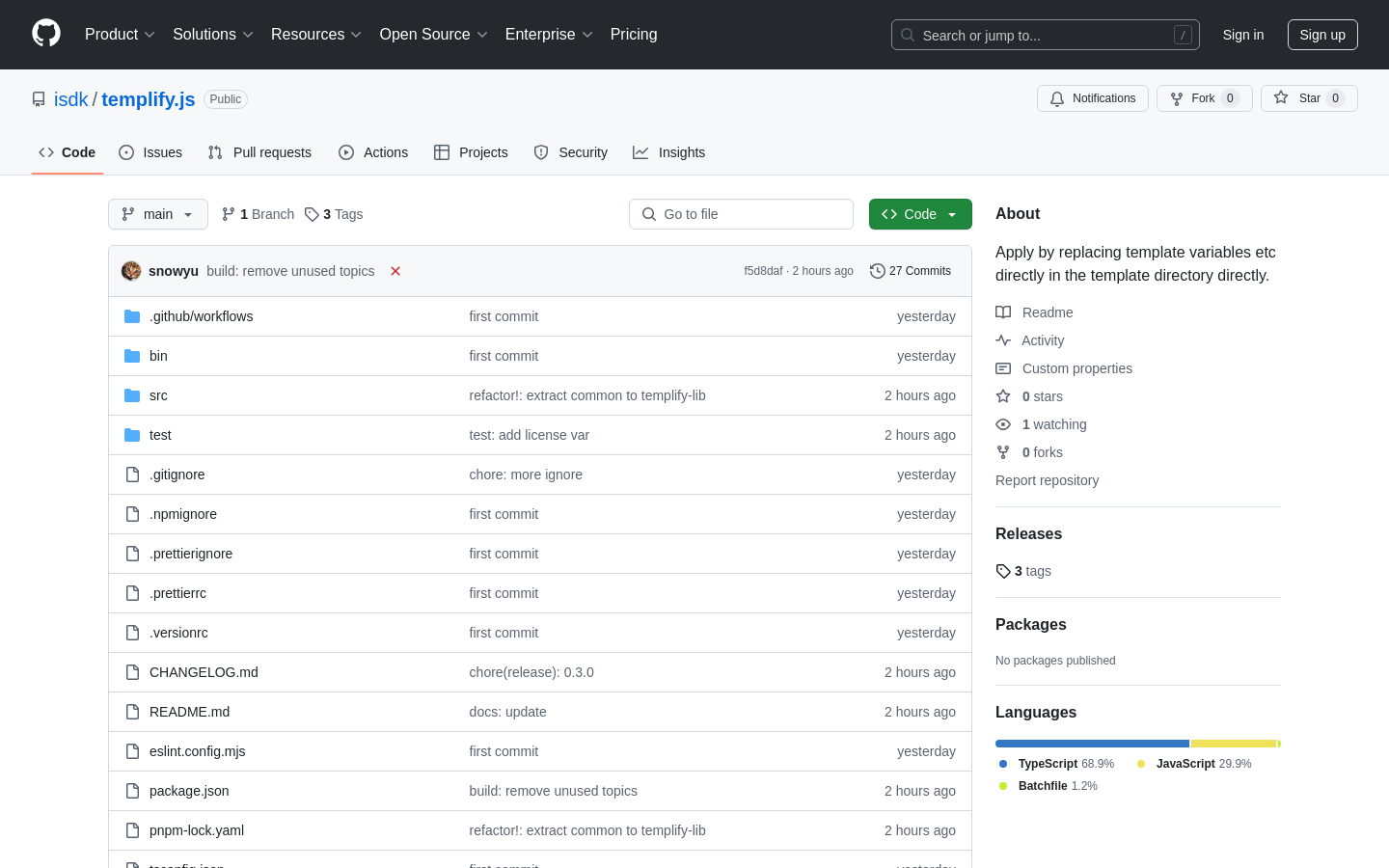Switch to the Issues tab
1389x868 pixels.
pos(150,152)
